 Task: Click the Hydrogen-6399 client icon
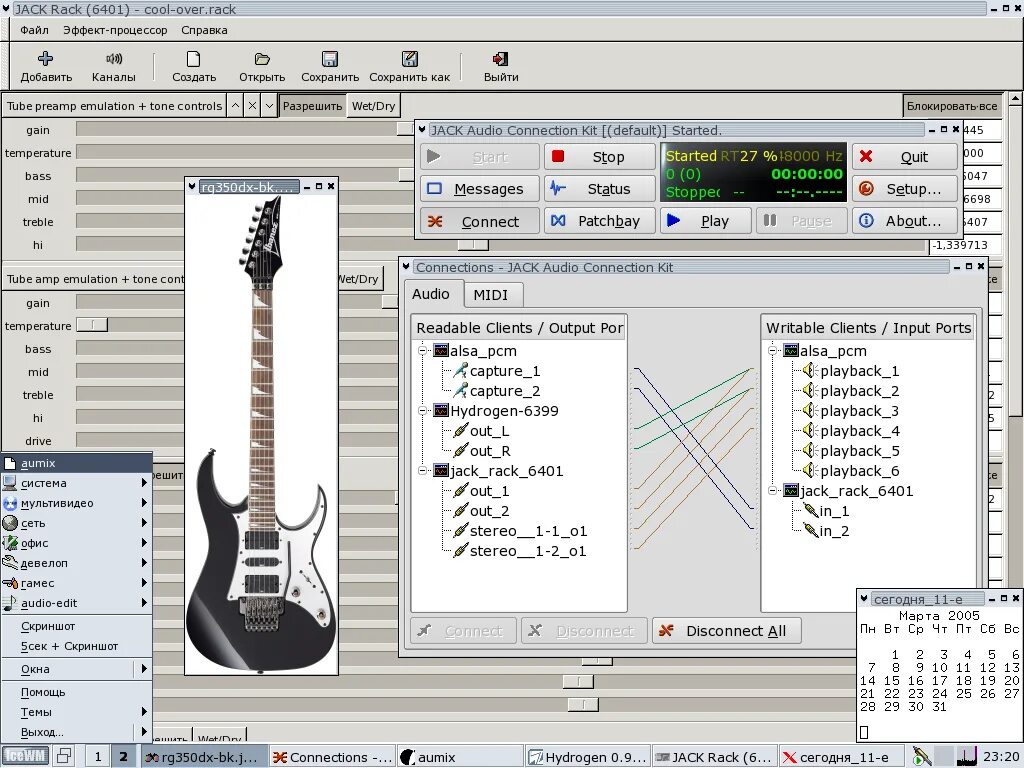click(x=441, y=411)
